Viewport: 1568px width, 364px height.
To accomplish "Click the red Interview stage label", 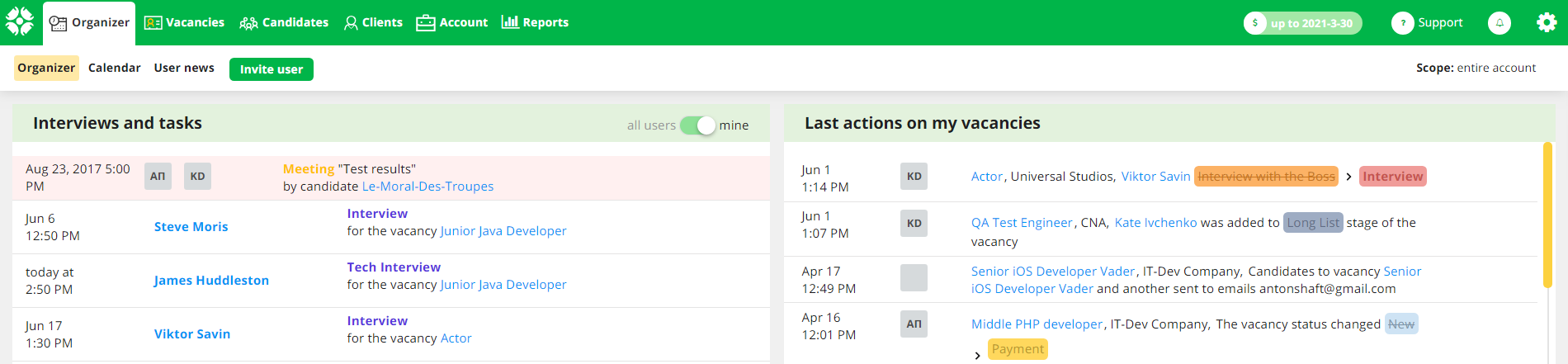I will [1392, 177].
